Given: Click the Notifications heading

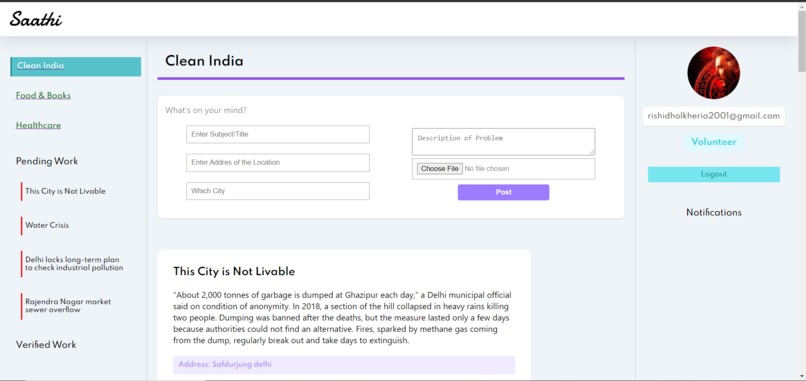Looking at the screenshot, I should tap(713, 212).
